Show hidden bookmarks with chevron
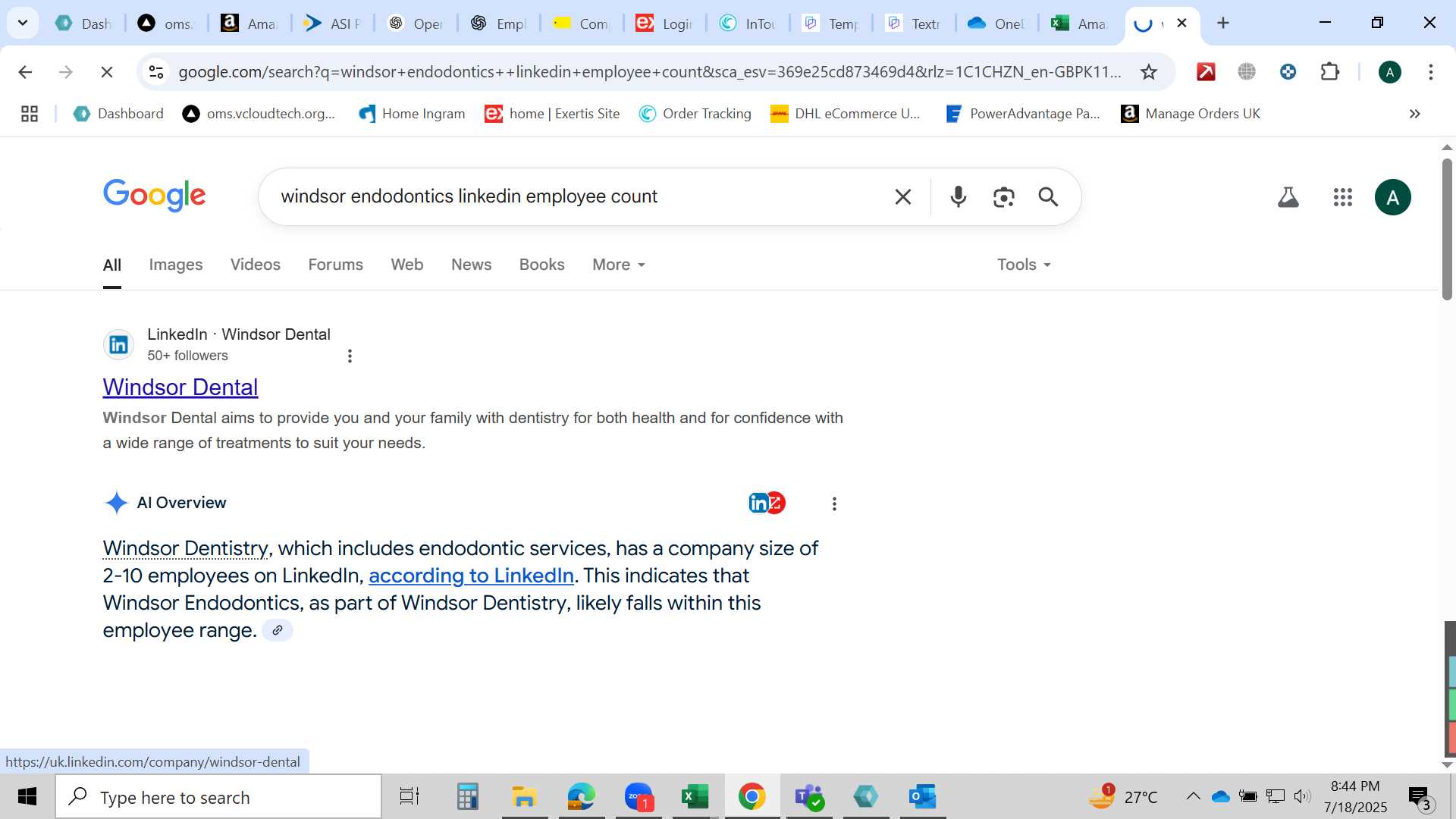 1414,114
